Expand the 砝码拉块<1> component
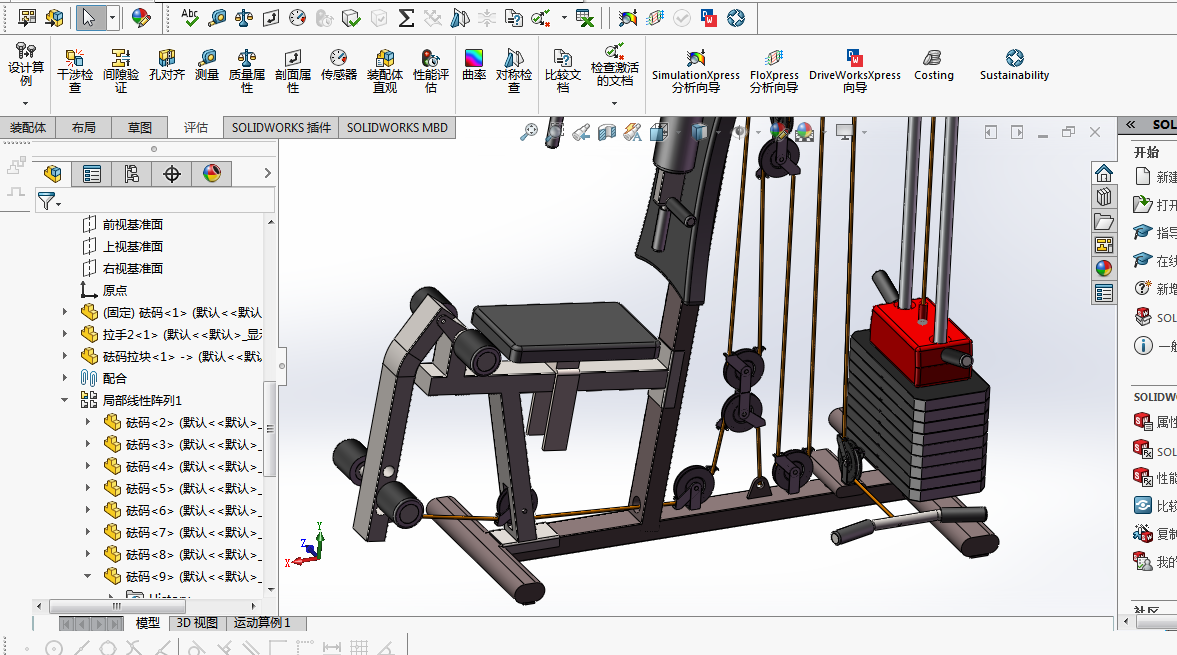The width and height of the screenshot is (1177, 655). tap(65, 356)
